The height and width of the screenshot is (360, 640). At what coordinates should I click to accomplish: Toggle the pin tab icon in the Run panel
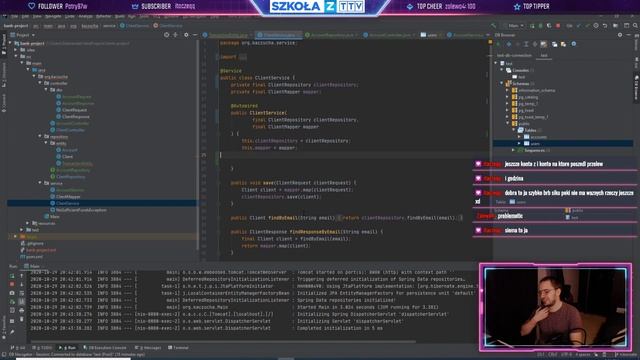coord(12,332)
